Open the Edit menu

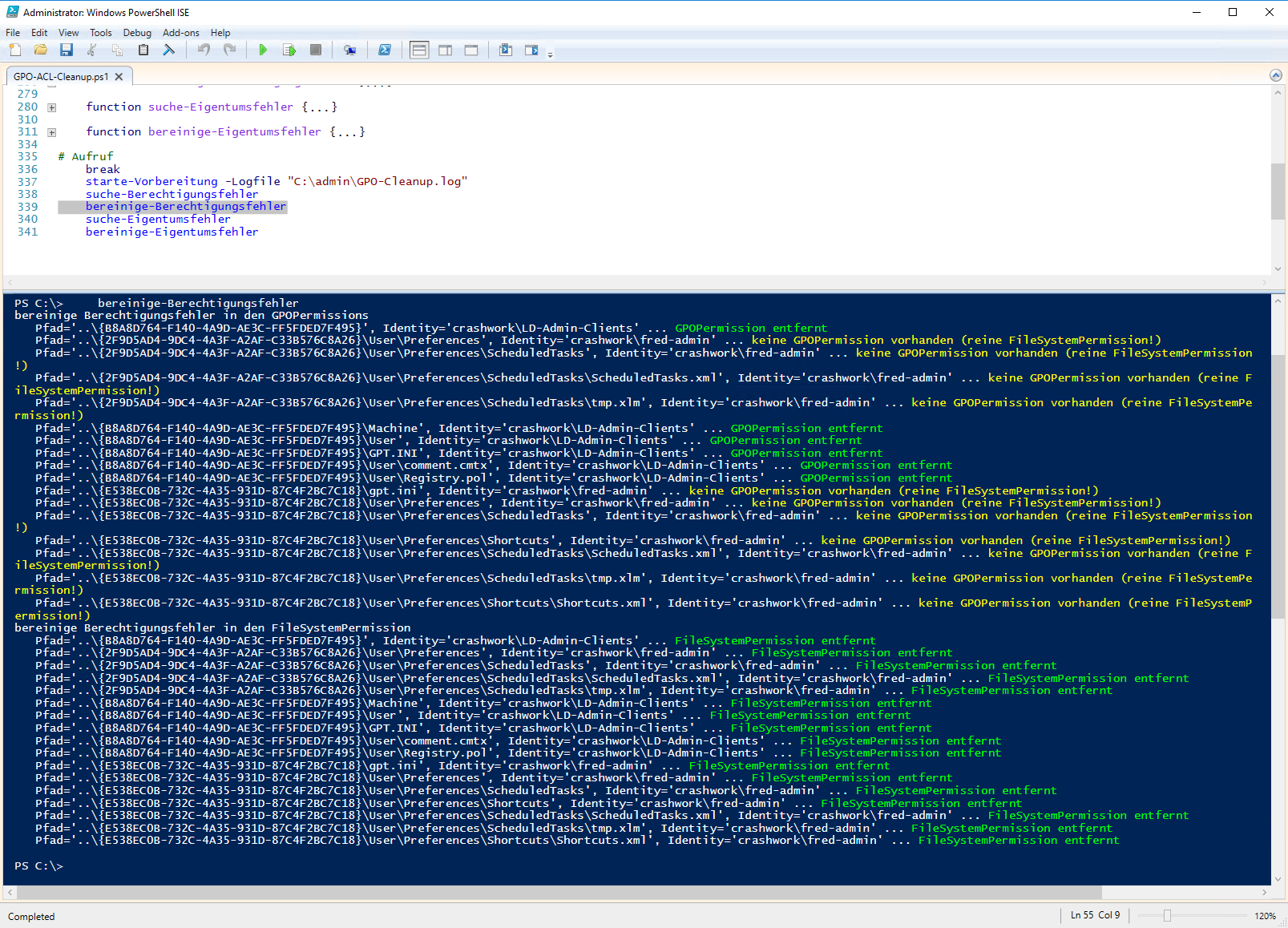click(x=39, y=33)
